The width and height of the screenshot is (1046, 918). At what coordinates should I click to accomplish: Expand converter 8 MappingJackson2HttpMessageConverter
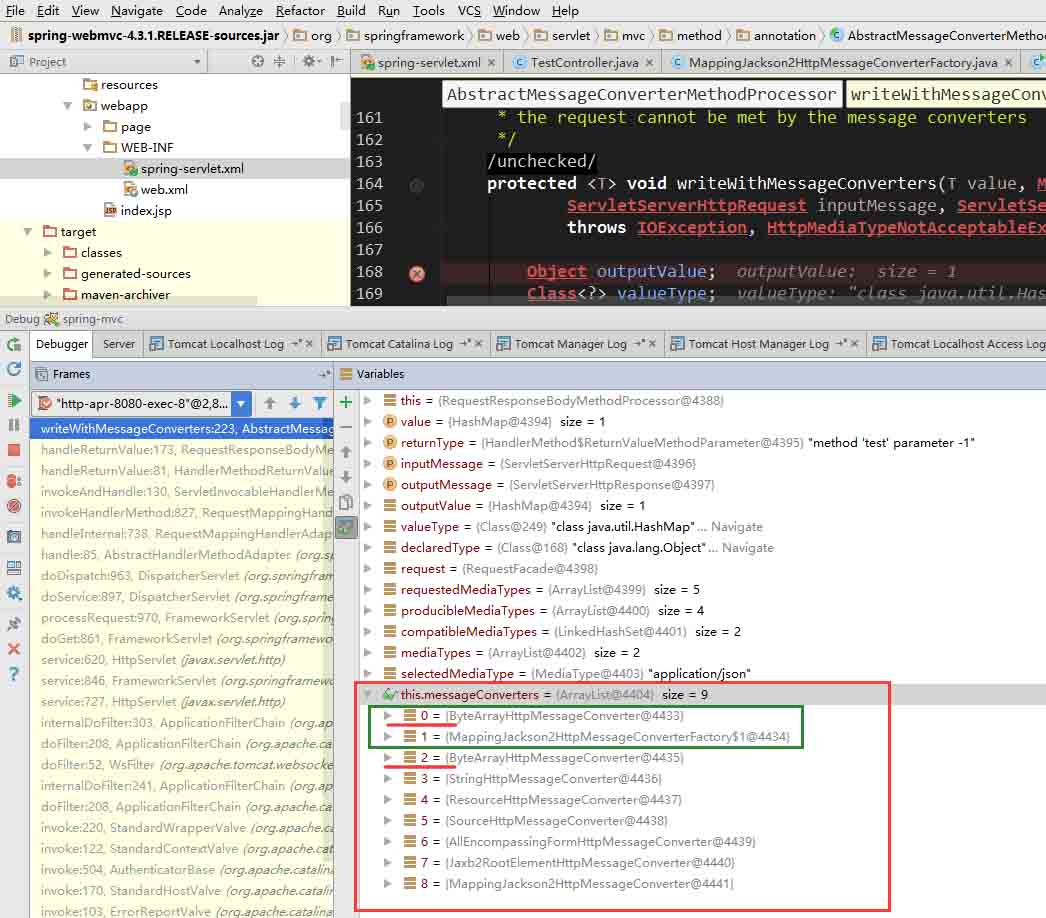click(x=387, y=883)
